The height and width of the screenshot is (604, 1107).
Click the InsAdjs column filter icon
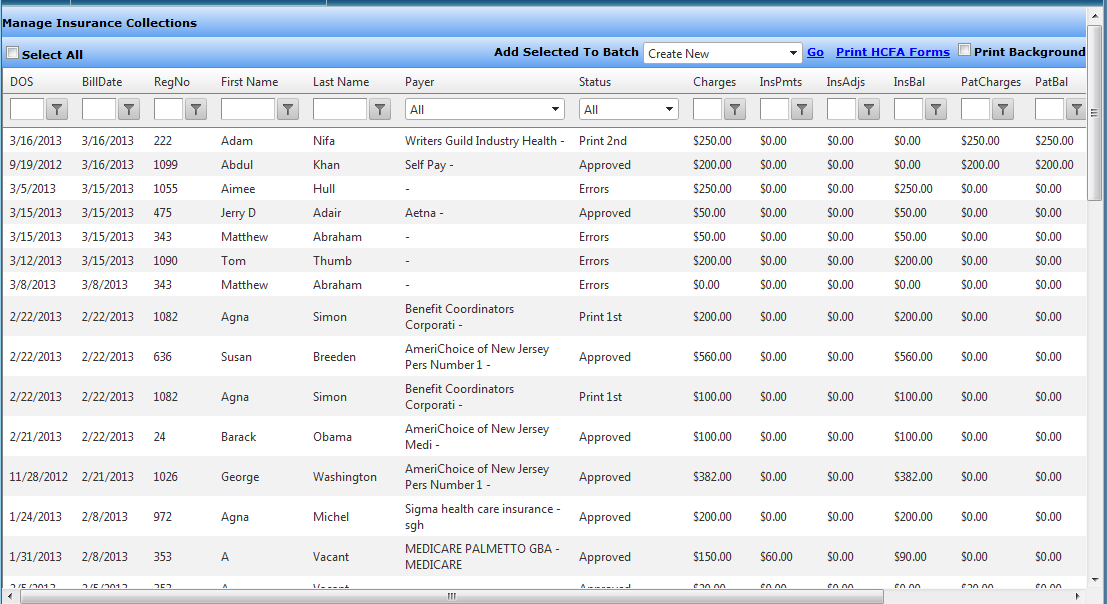(x=869, y=109)
